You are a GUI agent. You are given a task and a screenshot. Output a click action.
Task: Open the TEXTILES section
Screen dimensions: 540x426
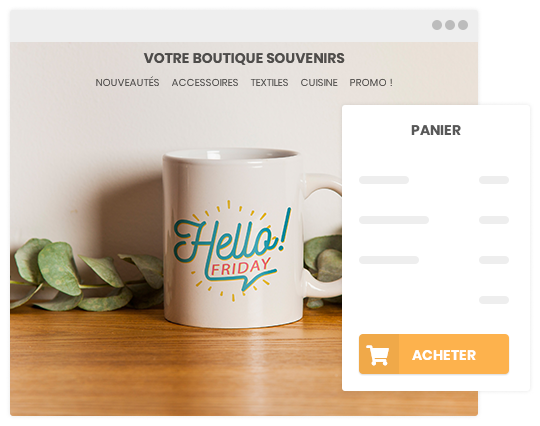point(269,83)
